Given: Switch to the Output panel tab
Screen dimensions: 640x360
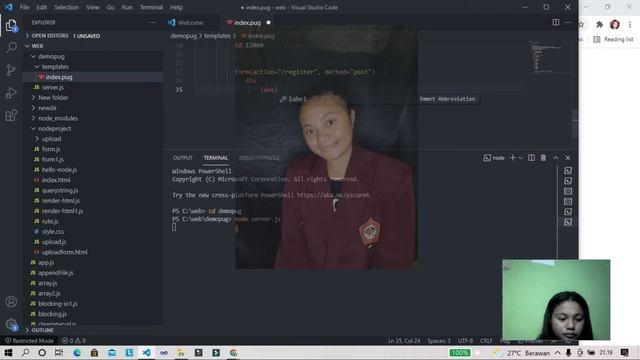Looking at the screenshot, I should point(182,158).
